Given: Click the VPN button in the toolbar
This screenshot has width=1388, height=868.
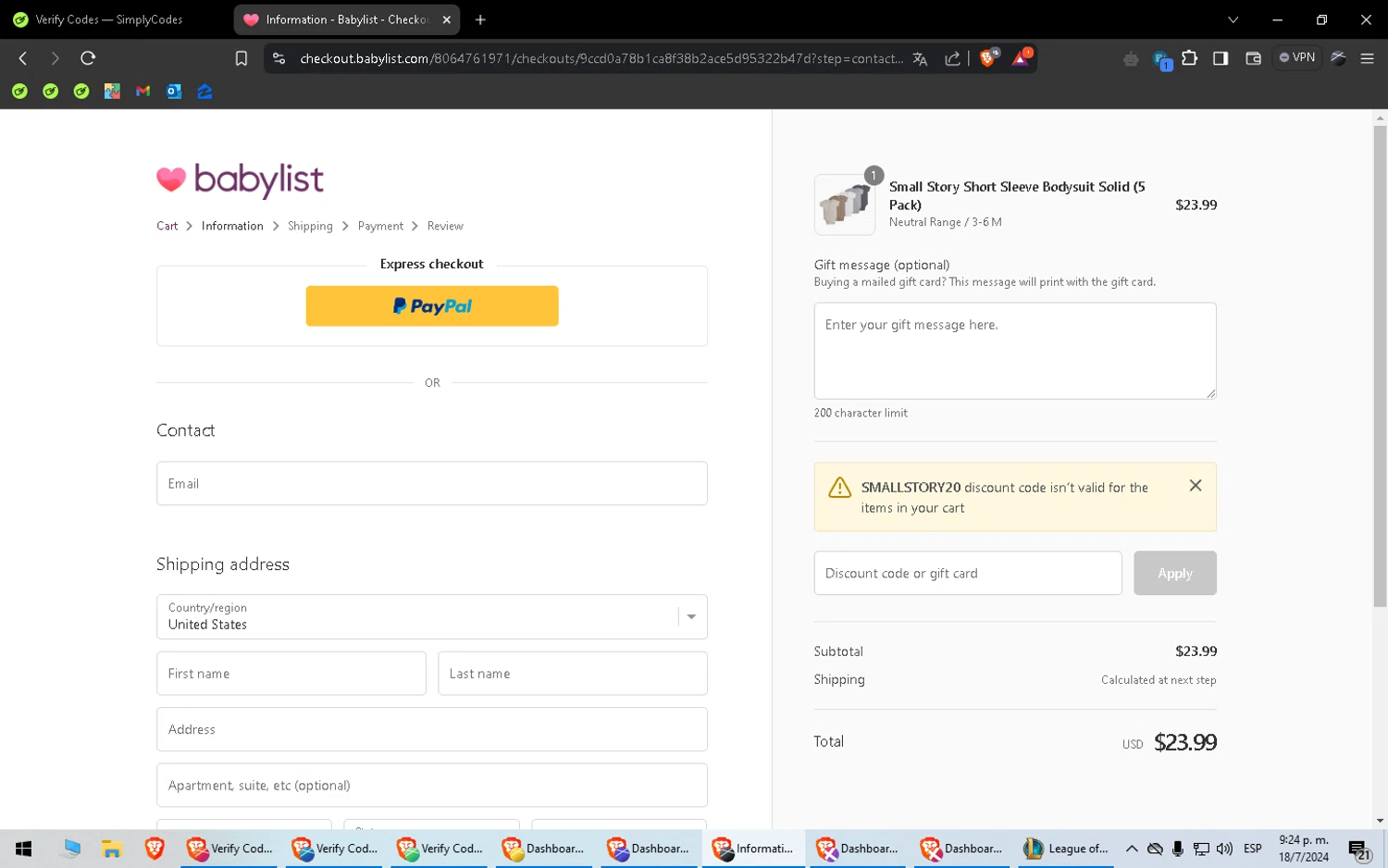Looking at the screenshot, I should pos(1297,57).
